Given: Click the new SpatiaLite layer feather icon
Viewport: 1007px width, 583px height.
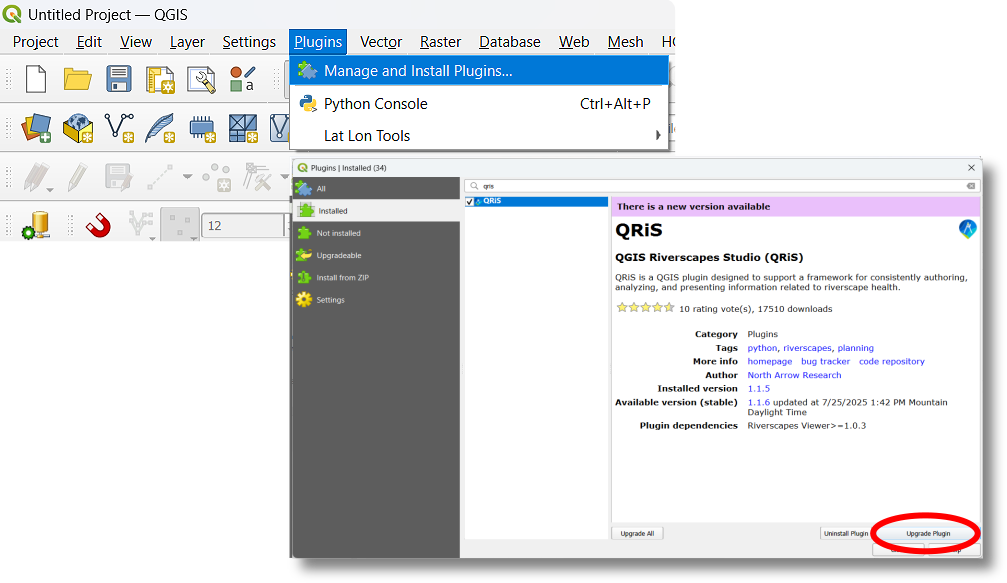Looking at the screenshot, I should 160,128.
